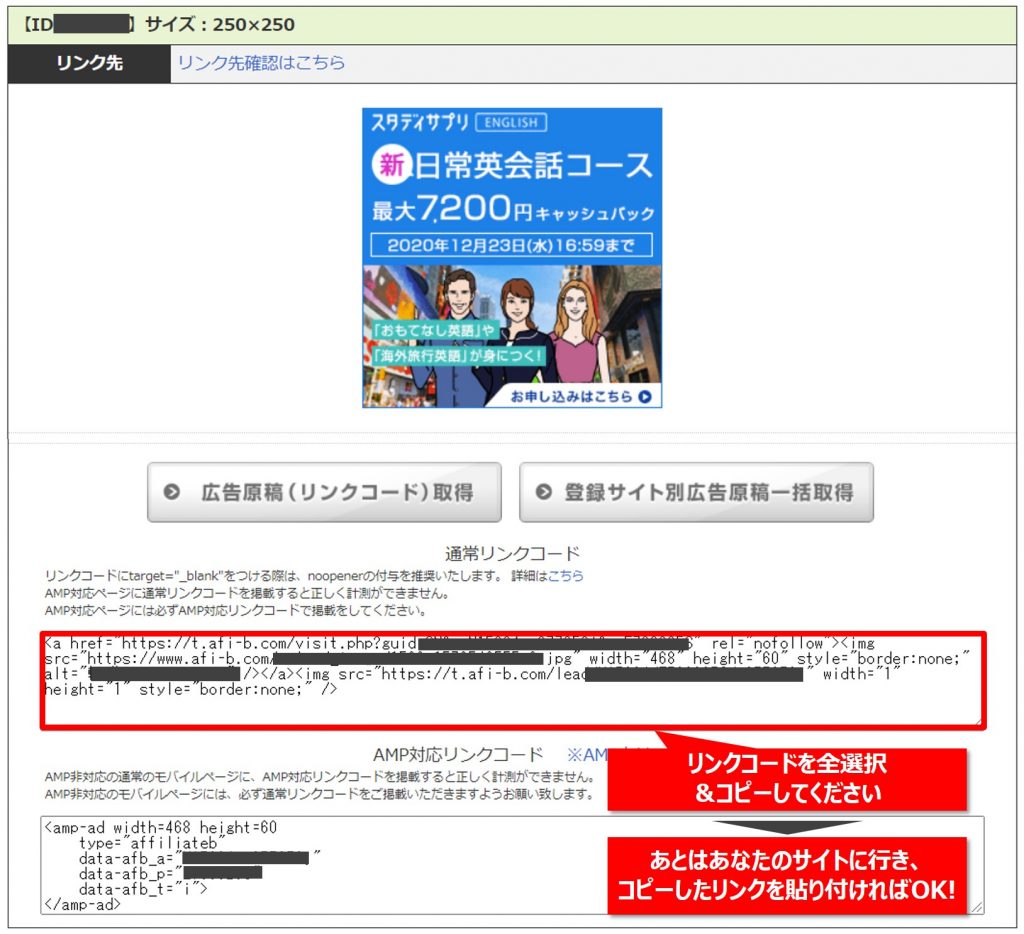Click the round 新 badge in the banner
This screenshot has width=1024, height=934.
392,165
